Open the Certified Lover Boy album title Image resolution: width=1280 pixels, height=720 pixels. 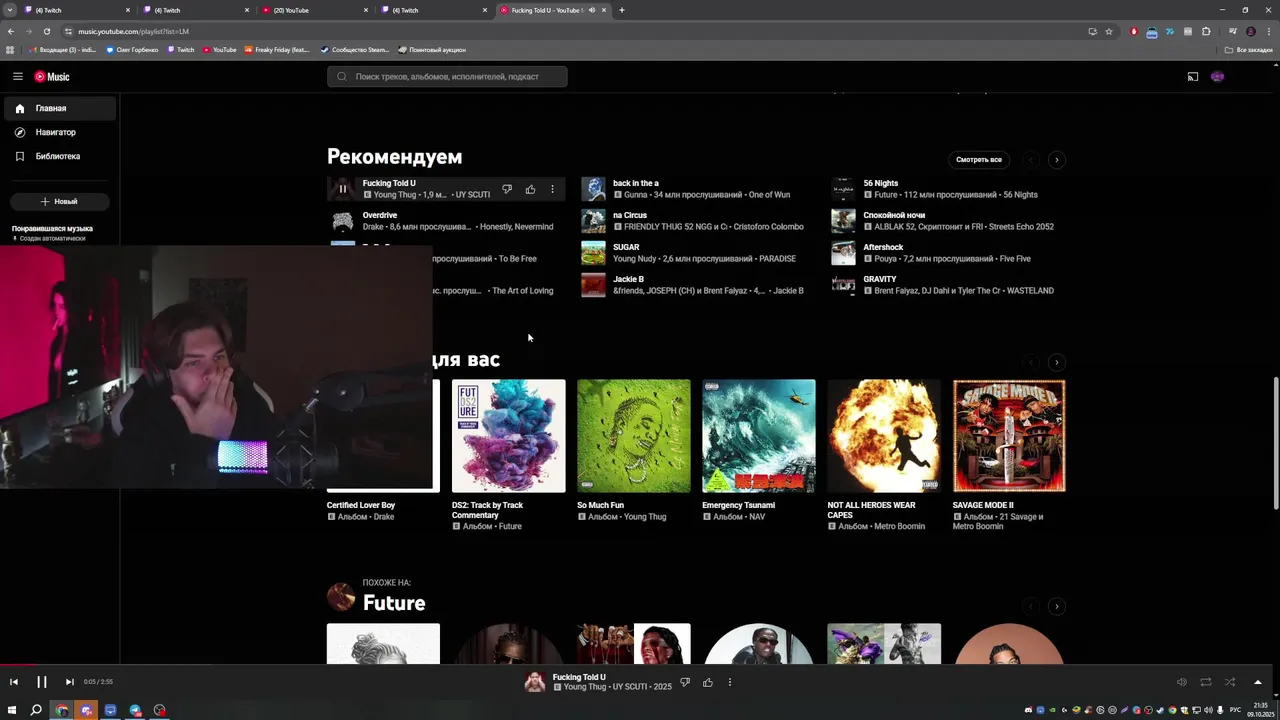(x=361, y=505)
